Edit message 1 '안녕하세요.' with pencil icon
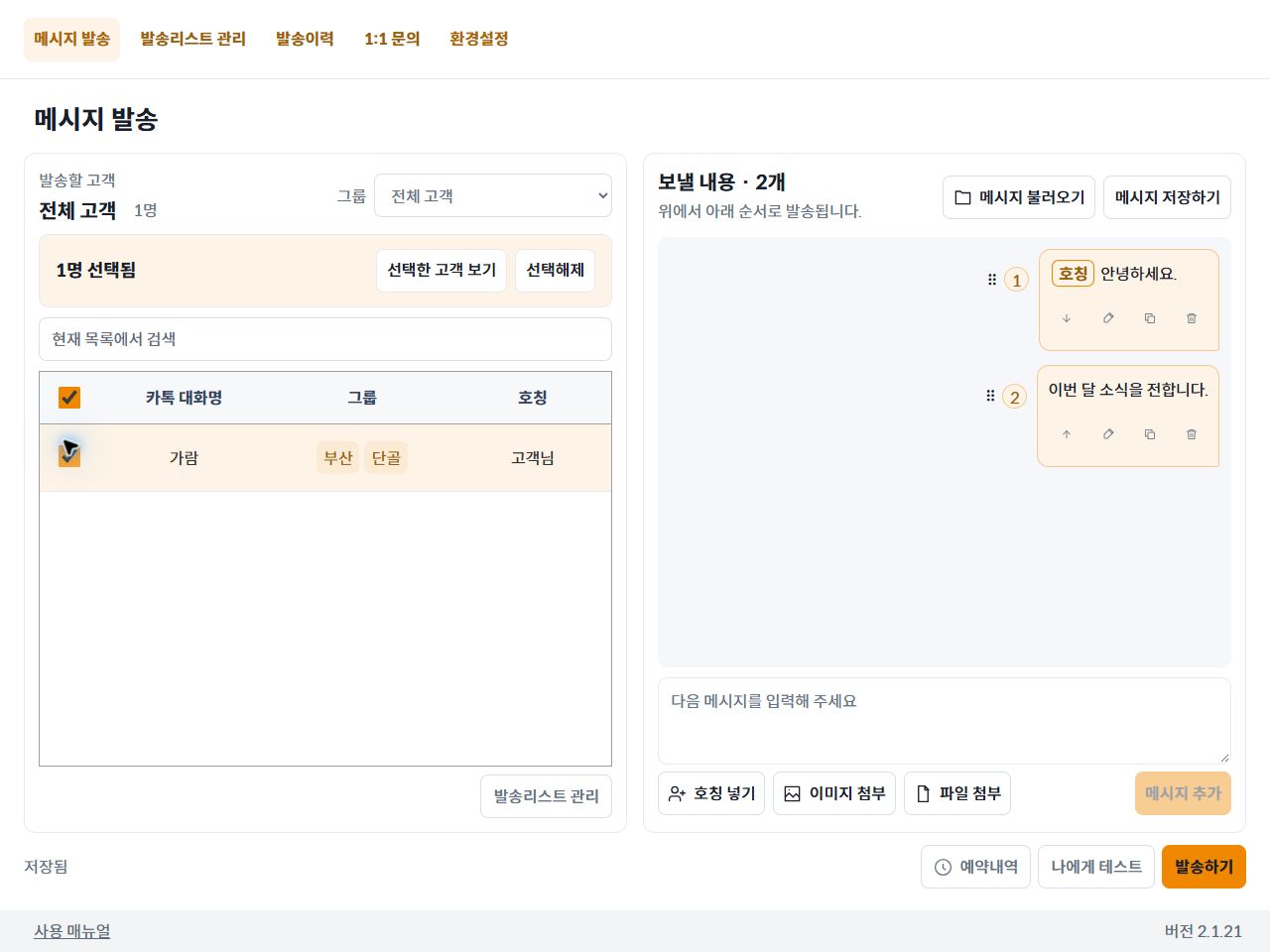 (1108, 318)
